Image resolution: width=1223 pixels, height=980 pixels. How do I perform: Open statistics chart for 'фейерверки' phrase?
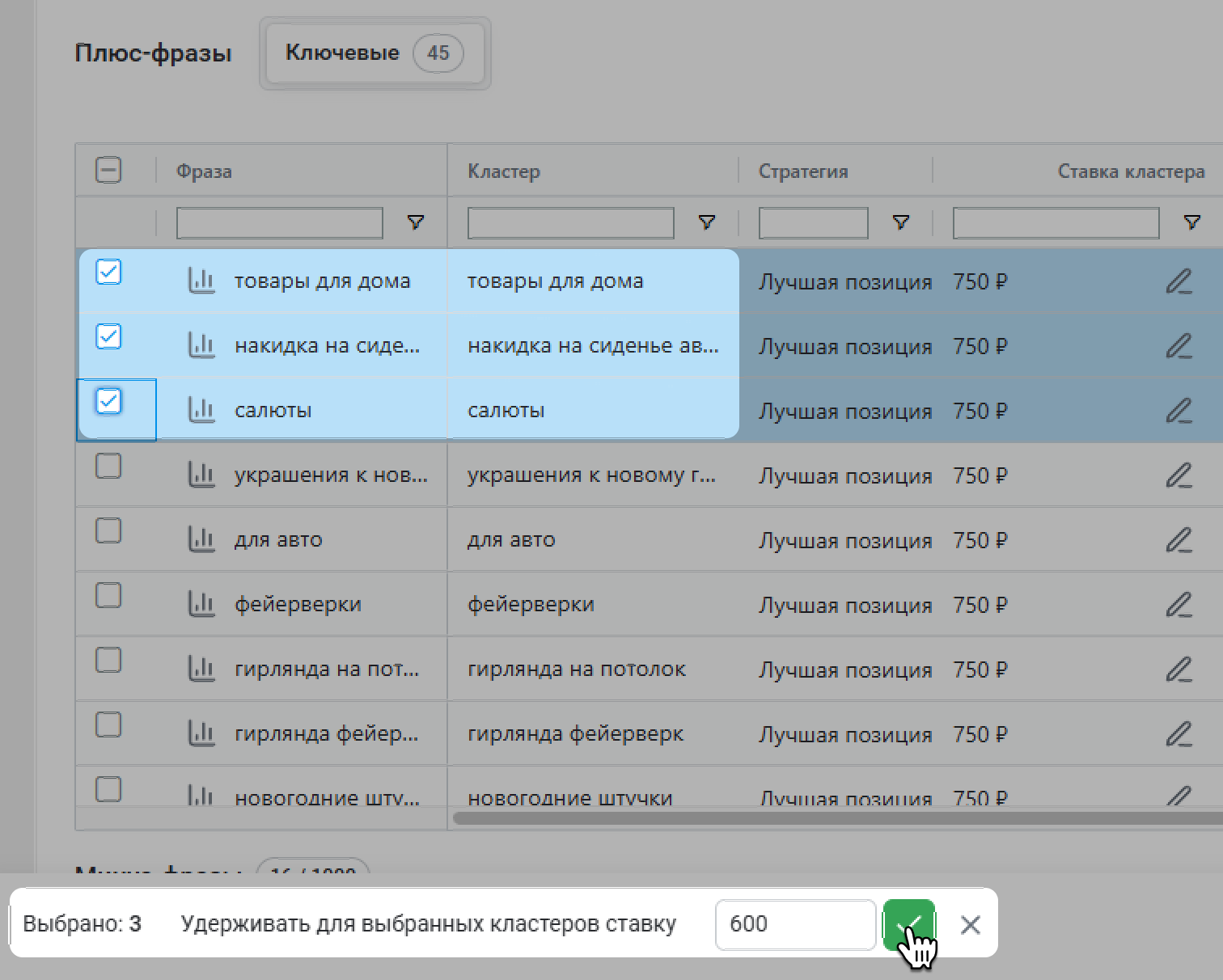click(201, 604)
